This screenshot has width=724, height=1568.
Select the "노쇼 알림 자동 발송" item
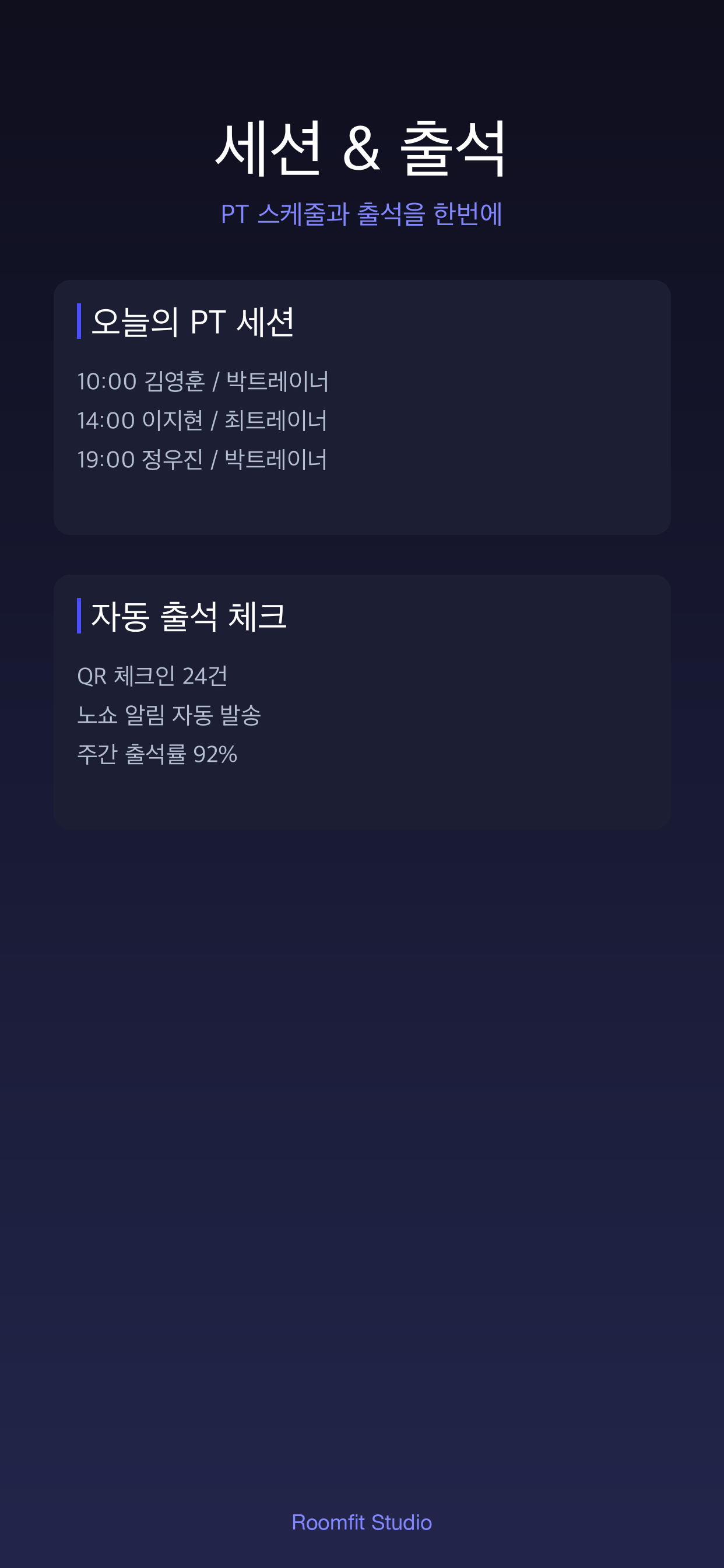169,715
